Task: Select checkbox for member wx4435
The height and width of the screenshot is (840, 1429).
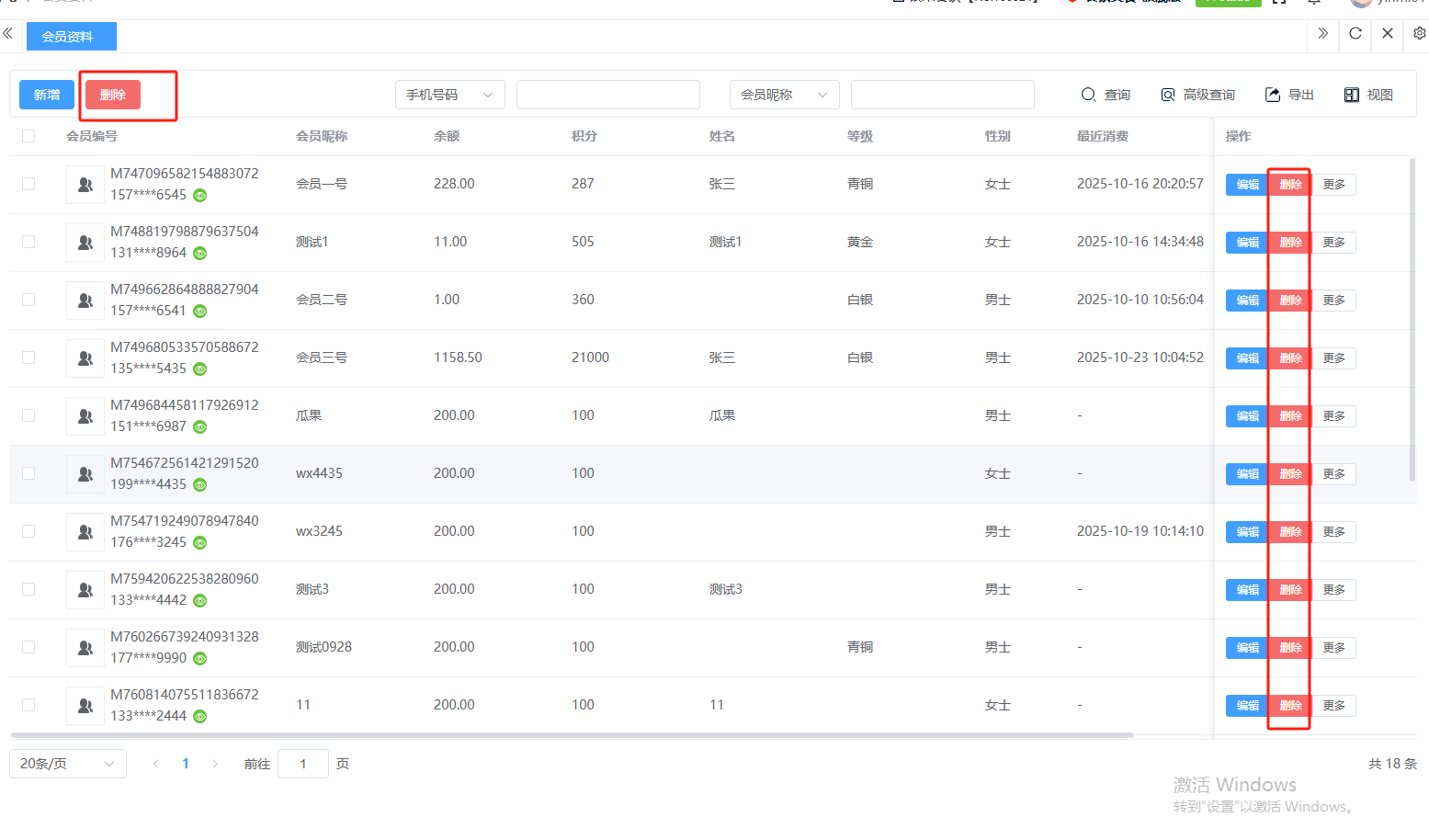Action: pyautogui.click(x=28, y=473)
